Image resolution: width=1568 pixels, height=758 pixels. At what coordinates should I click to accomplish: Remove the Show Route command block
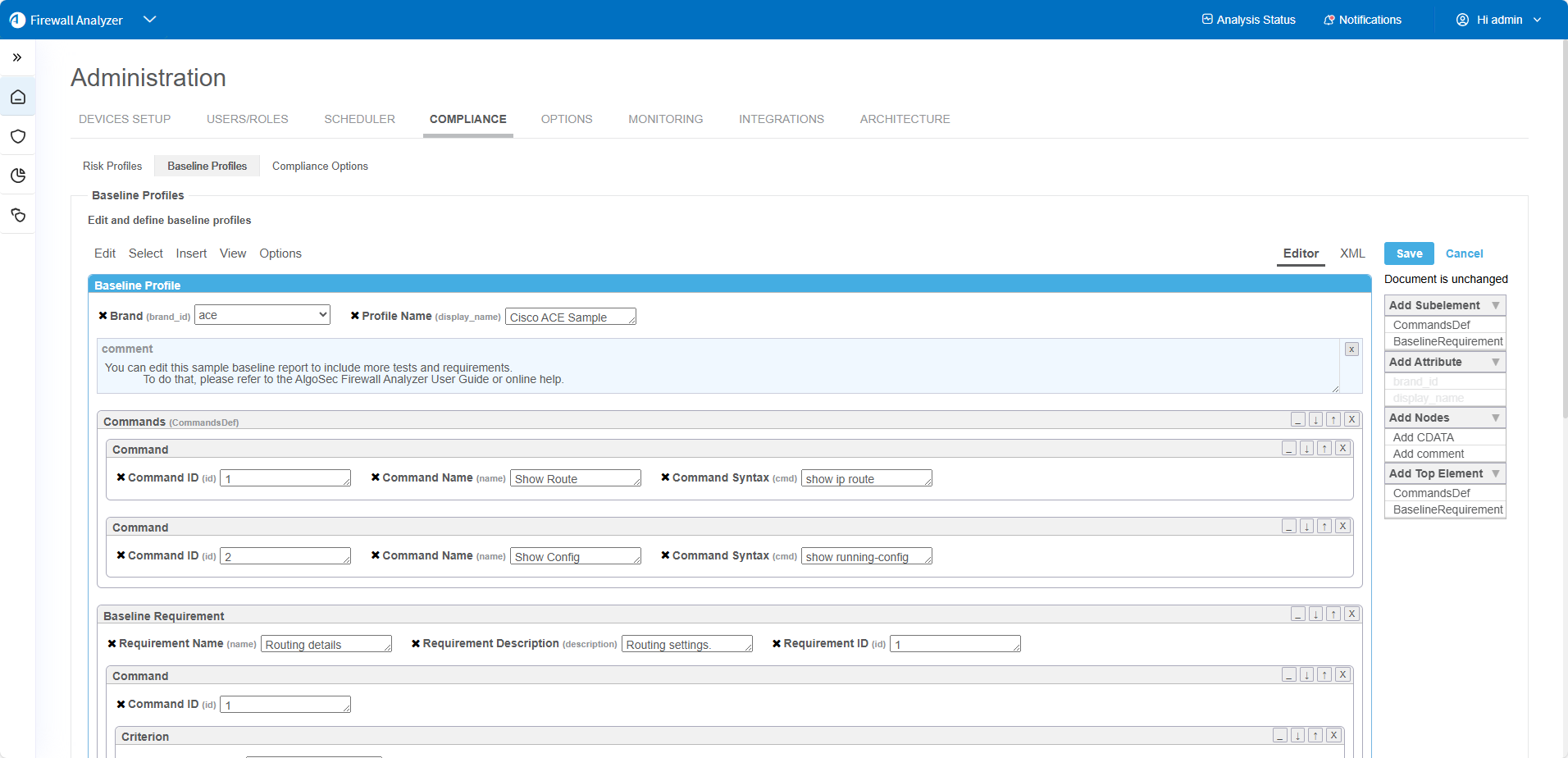click(1342, 449)
